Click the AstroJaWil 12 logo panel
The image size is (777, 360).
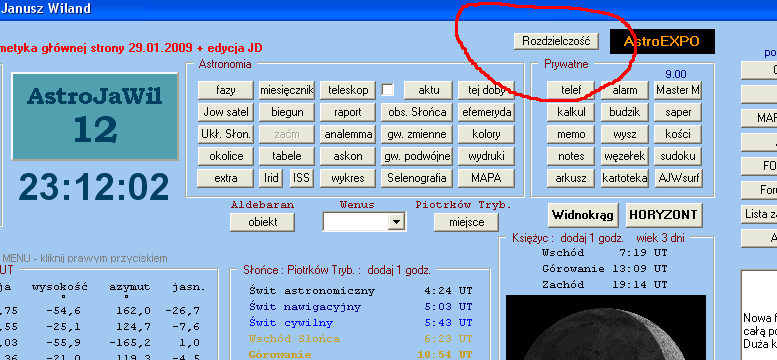pos(95,117)
